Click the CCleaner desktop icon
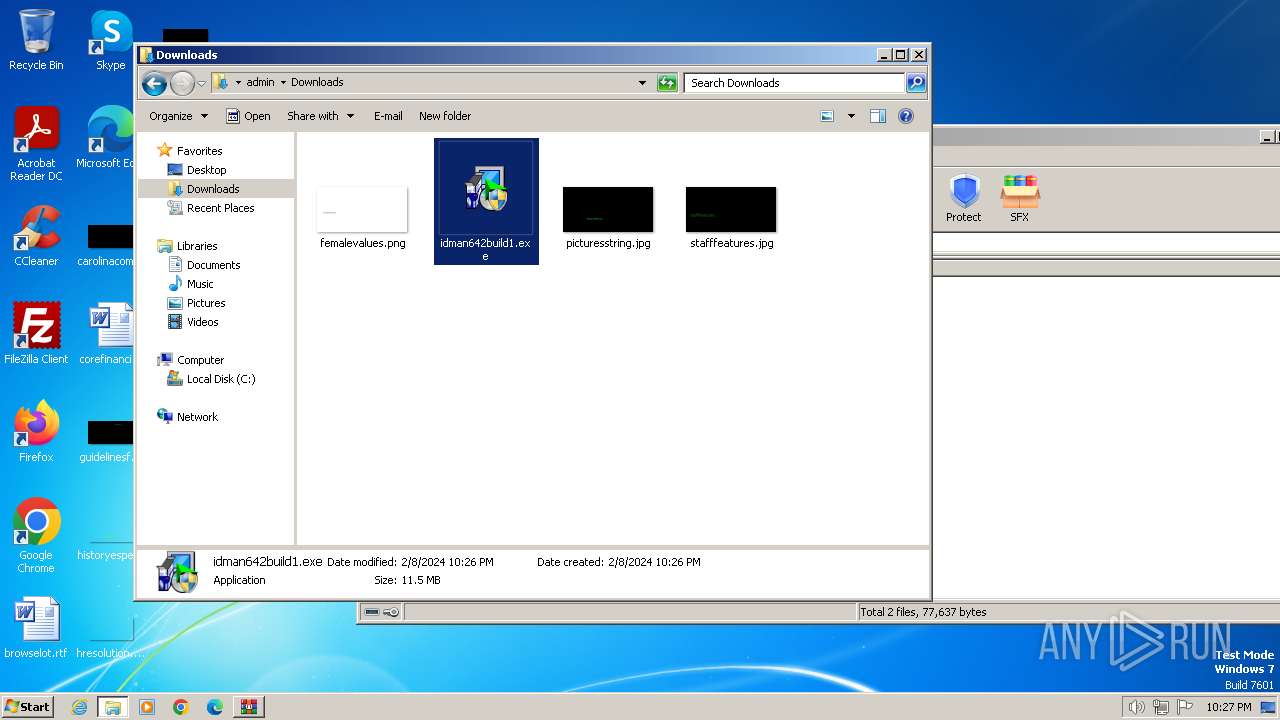This screenshot has width=1280, height=720. [x=36, y=236]
